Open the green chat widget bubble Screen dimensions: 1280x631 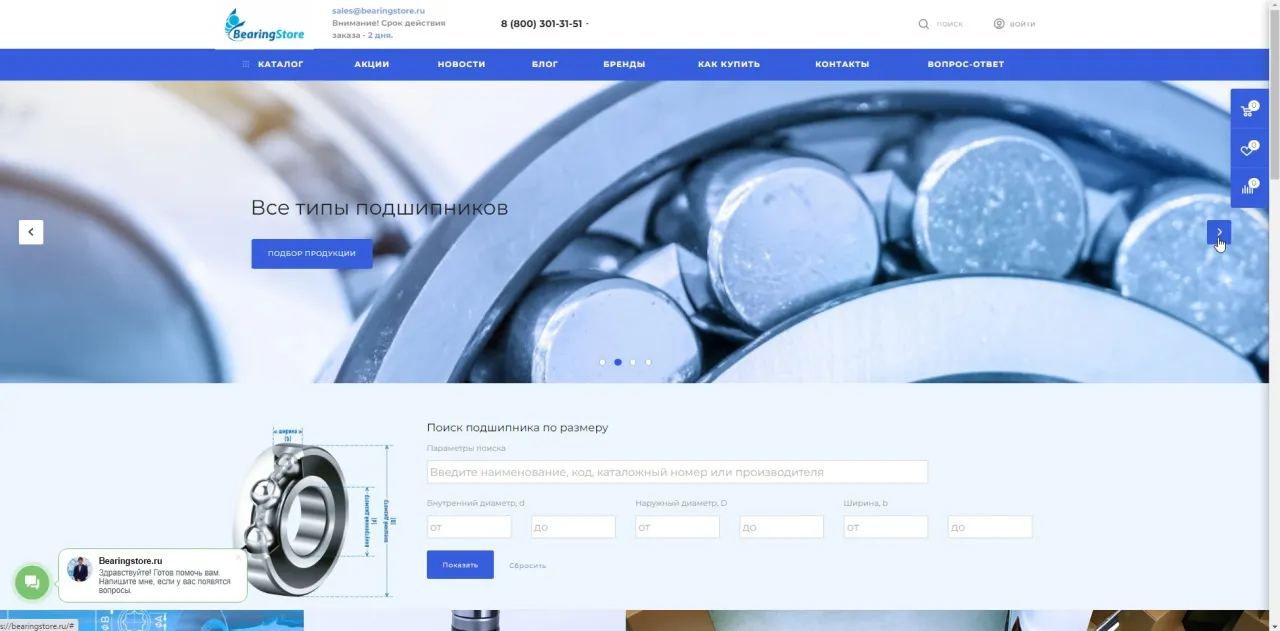tap(31, 582)
